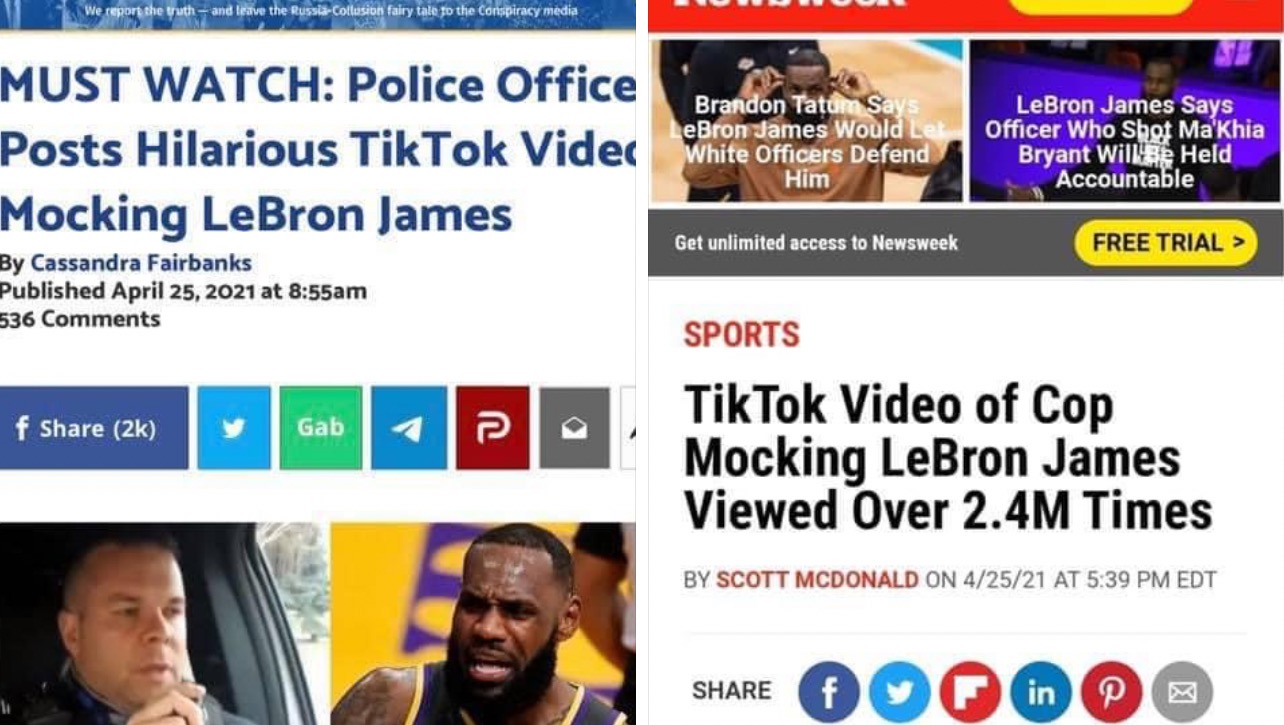
Task: Click Newsweek Facebook share icon
Action: pos(829,691)
